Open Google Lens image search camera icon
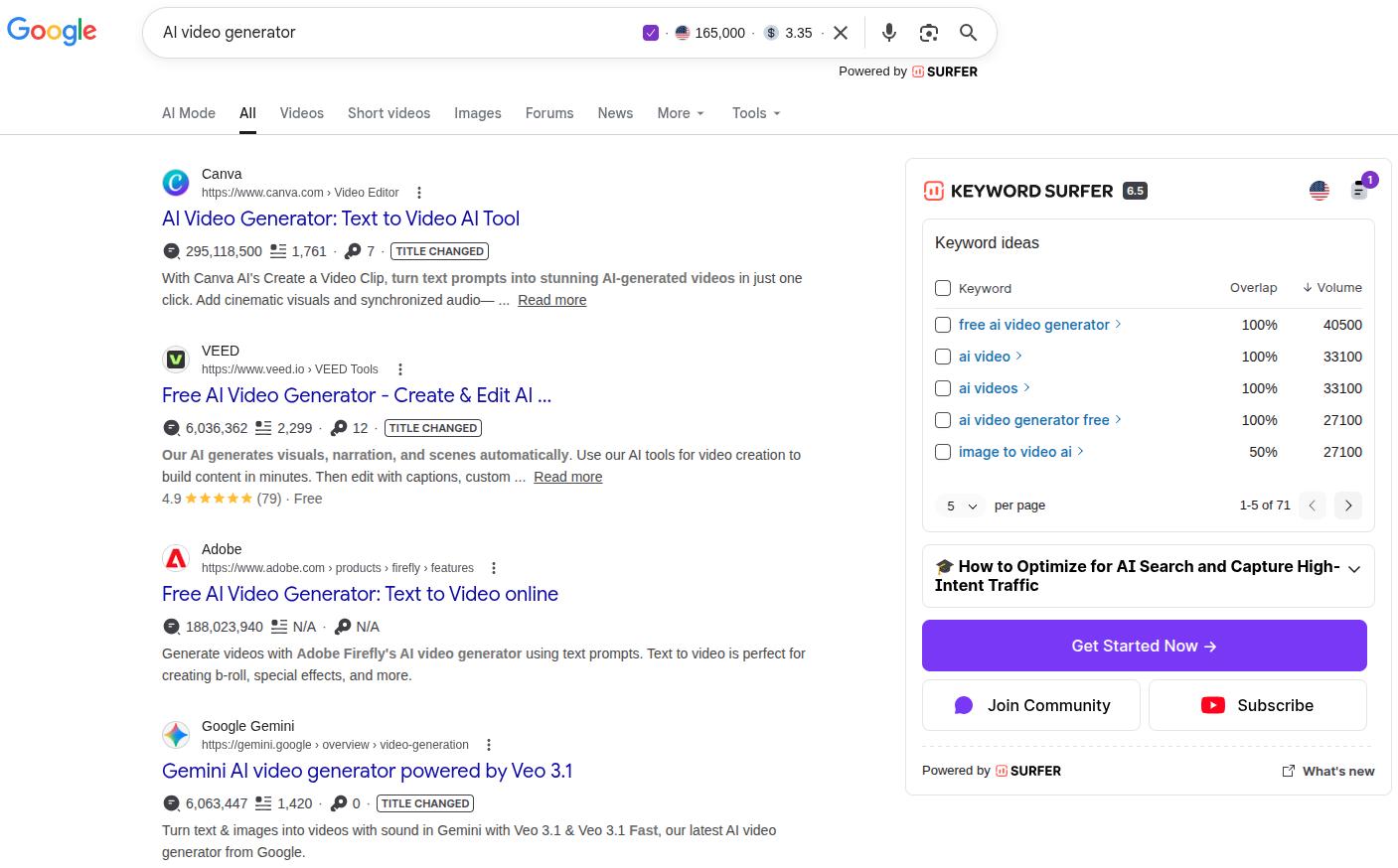This screenshot has height=868, width=1398. pos(929,33)
